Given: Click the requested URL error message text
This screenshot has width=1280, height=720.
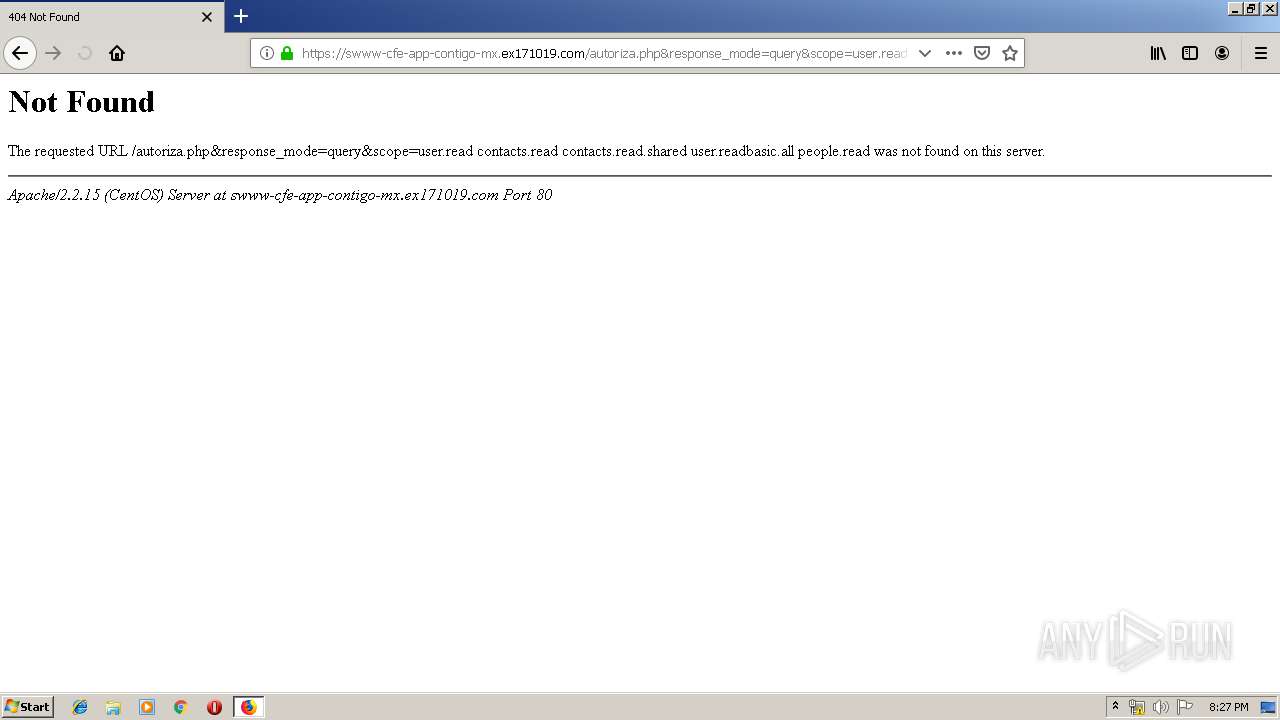Looking at the screenshot, I should (x=526, y=151).
